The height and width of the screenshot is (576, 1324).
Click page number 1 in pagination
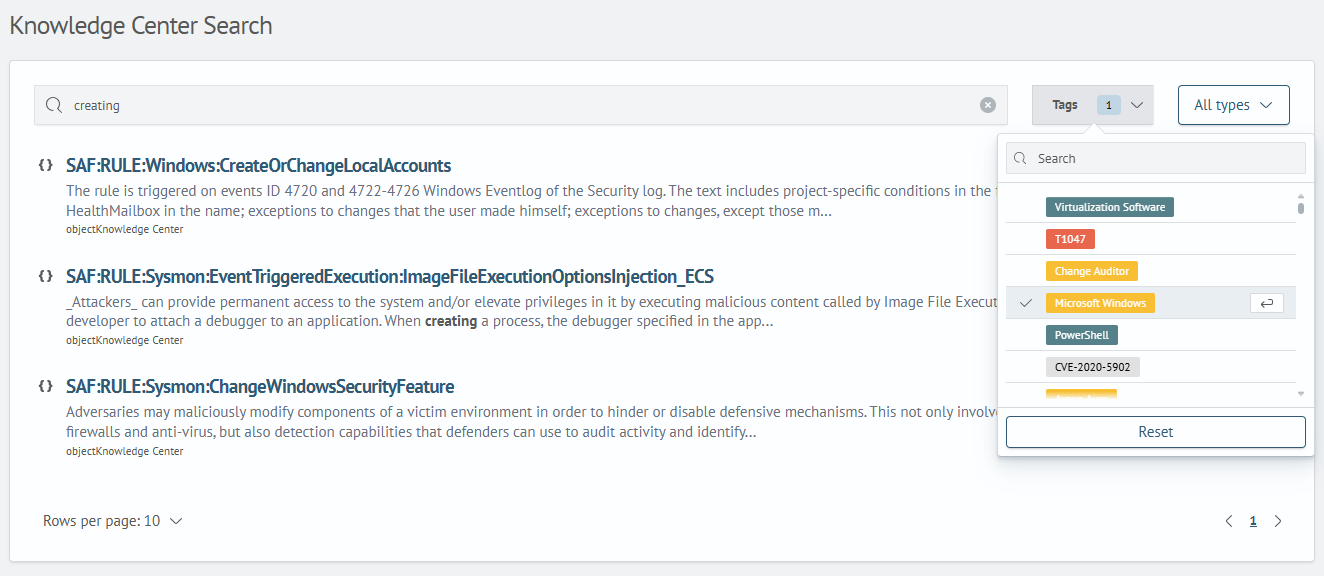[1253, 521]
